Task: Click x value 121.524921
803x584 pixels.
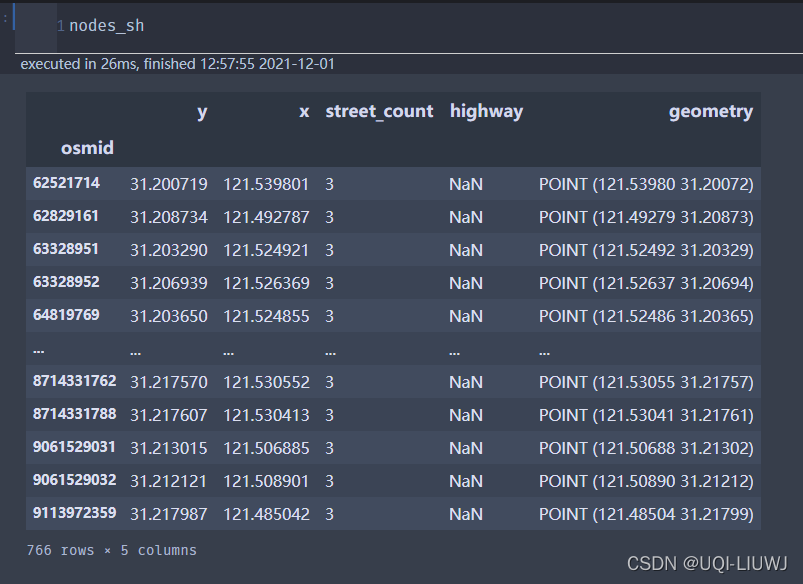Action: [266, 250]
